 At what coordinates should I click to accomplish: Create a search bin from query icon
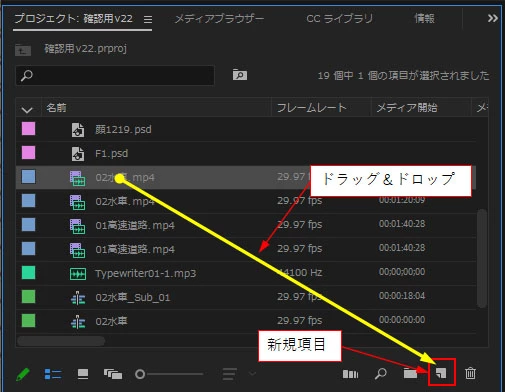point(240,75)
